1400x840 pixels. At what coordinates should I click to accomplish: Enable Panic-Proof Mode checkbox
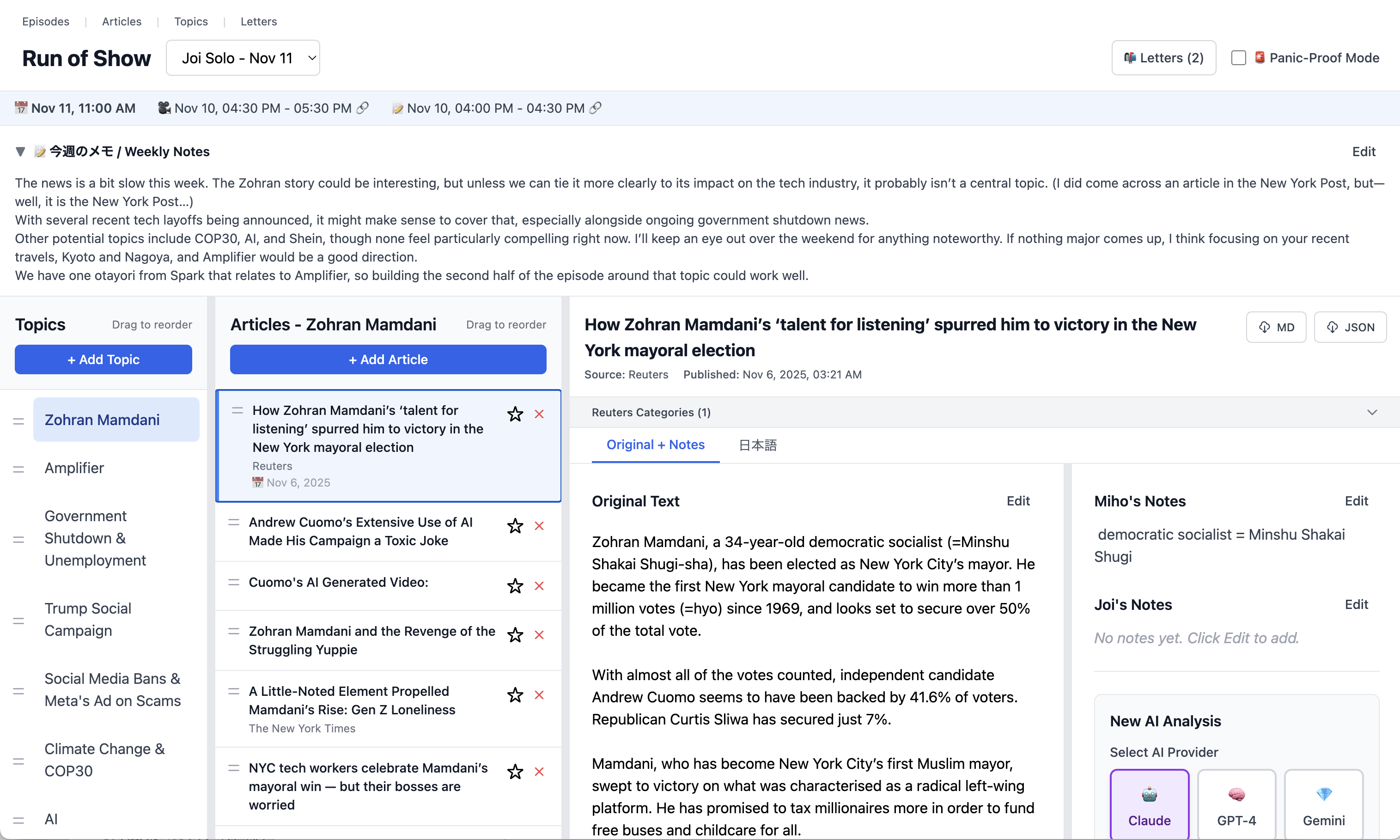tap(1238, 58)
